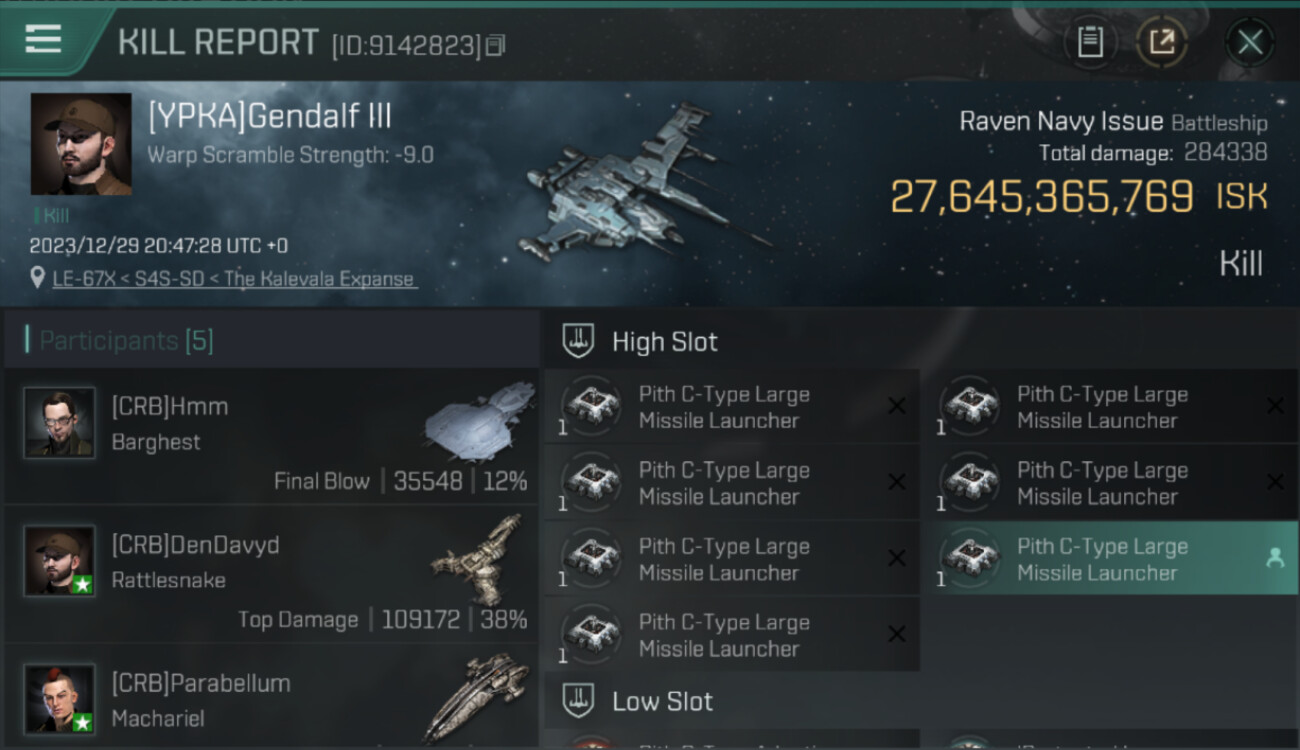Select highlighted Pith C-Type Large Missile Launcher

[1110, 559]
